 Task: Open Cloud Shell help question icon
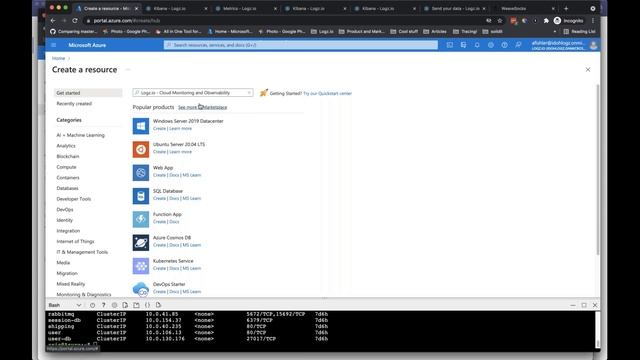coord(103,305)
